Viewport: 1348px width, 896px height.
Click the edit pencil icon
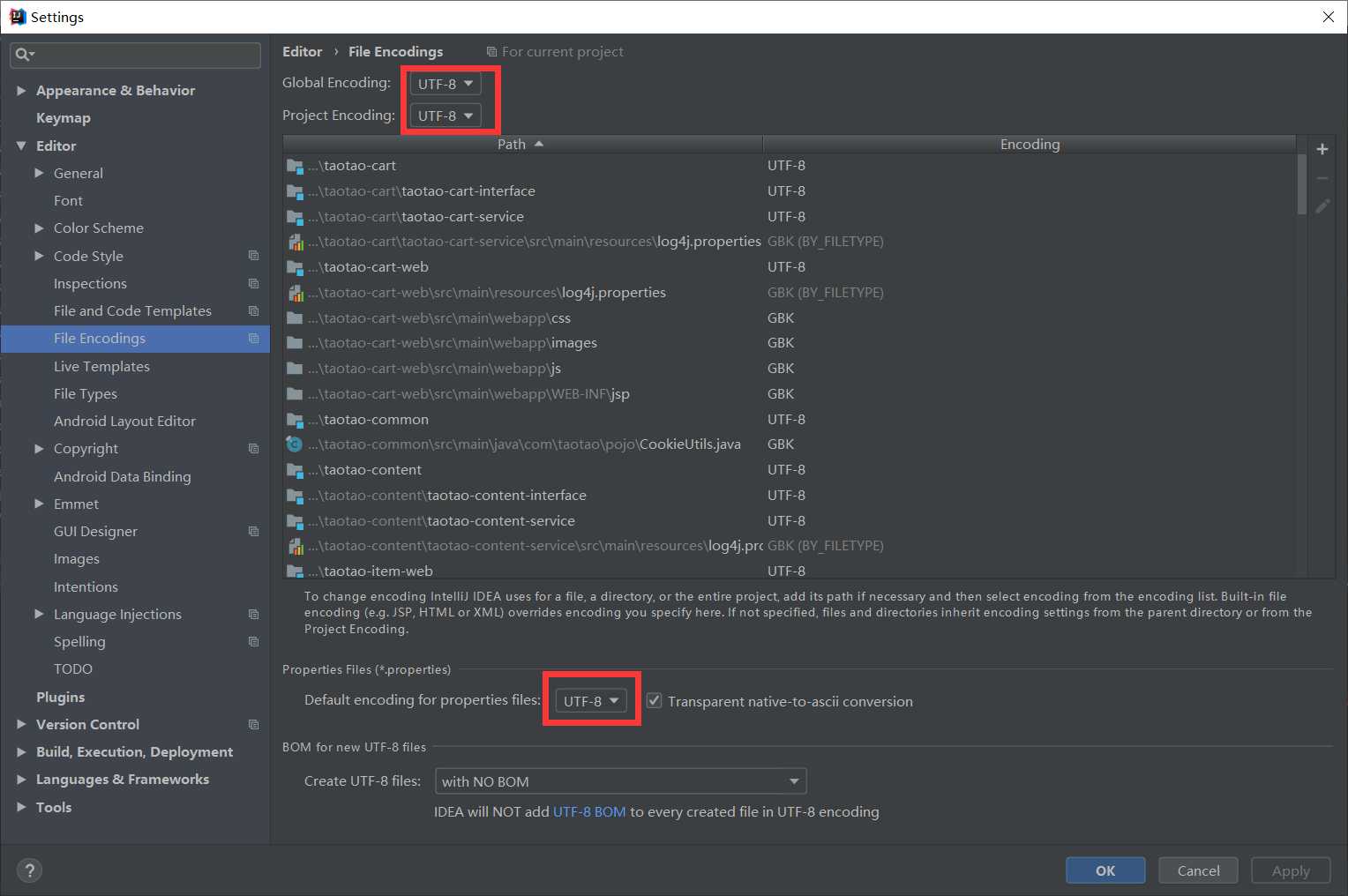coord(1322,205)
